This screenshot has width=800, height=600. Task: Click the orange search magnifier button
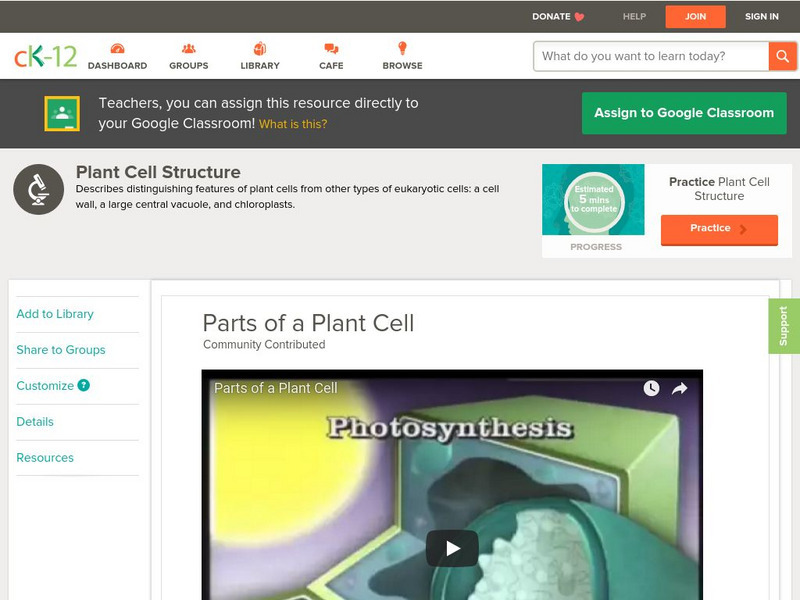(782, 56)
